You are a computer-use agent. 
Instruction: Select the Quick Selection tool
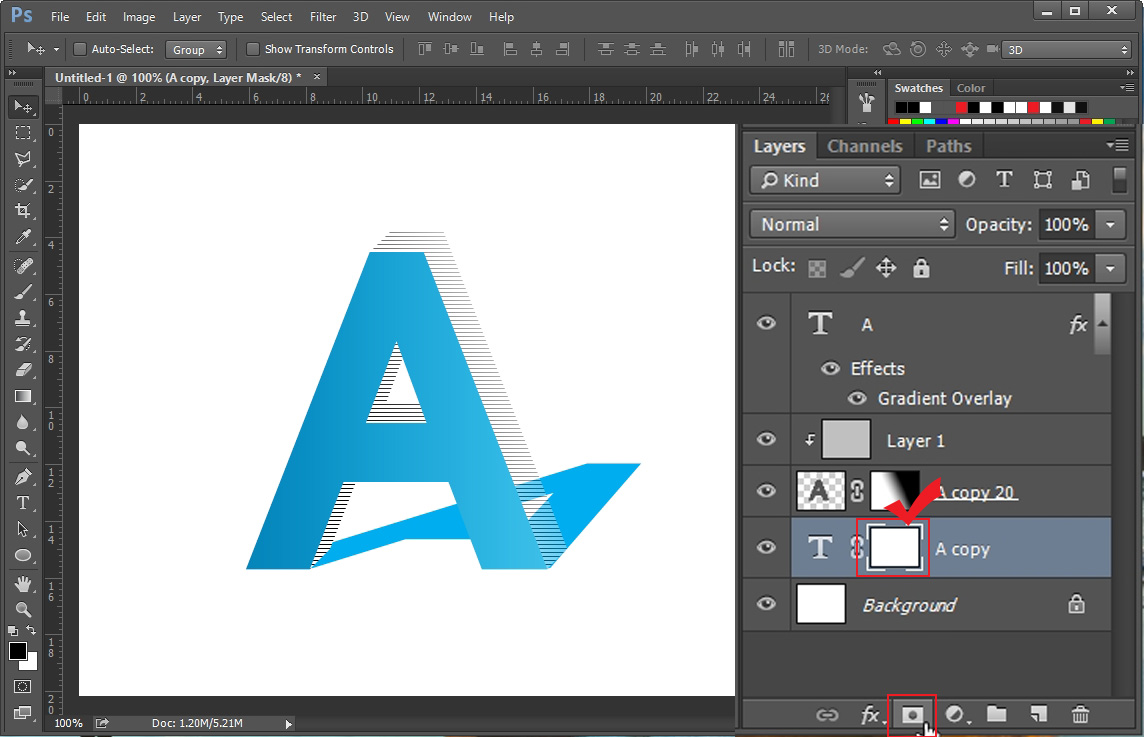tap(23, 185)
